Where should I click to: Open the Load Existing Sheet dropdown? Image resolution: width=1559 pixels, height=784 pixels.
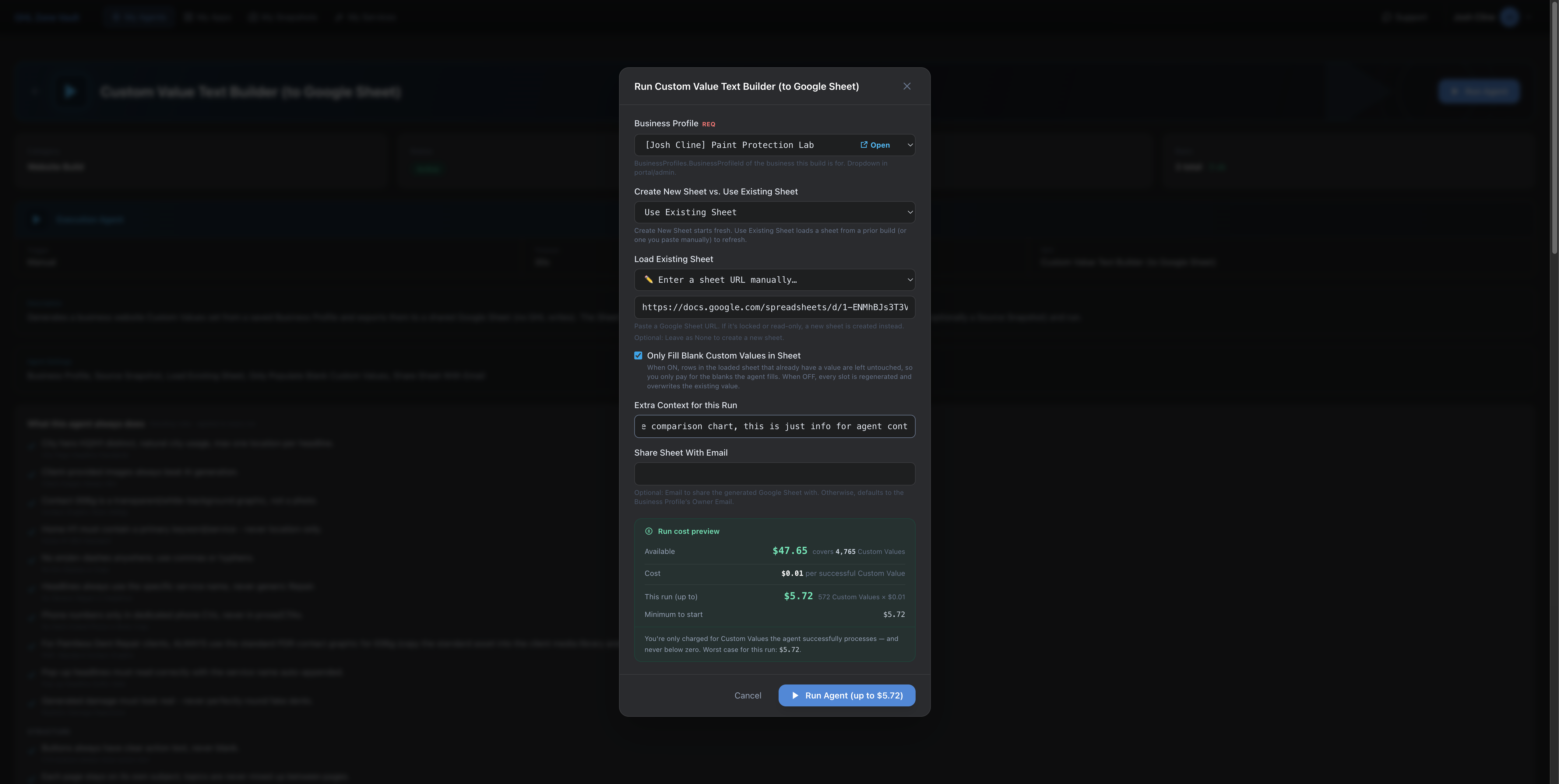[x=774, y=279]
